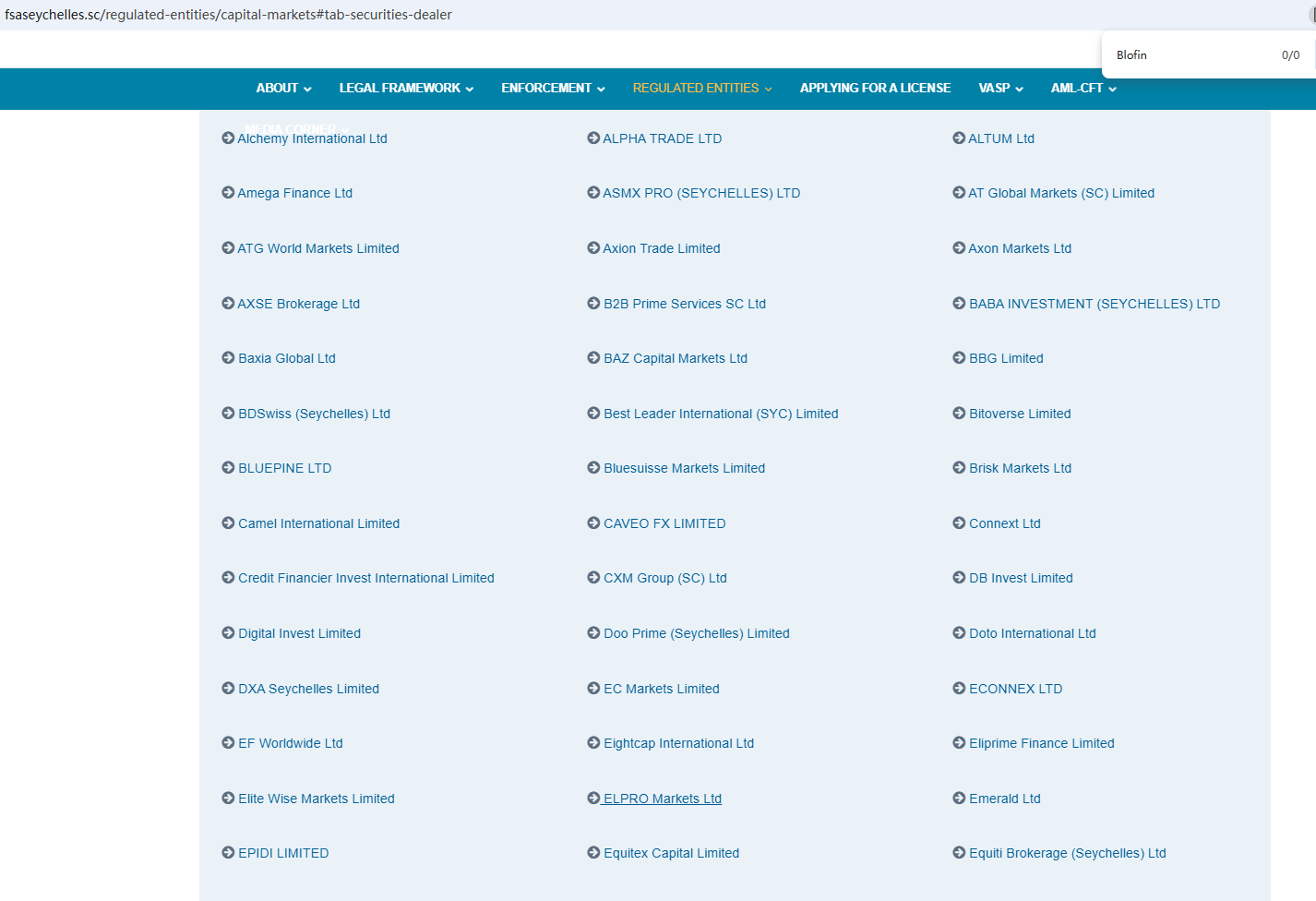Click arrow icon beside Bitoverse Limited
Screen dimensions: 1316x901
[x=959, y=413]
